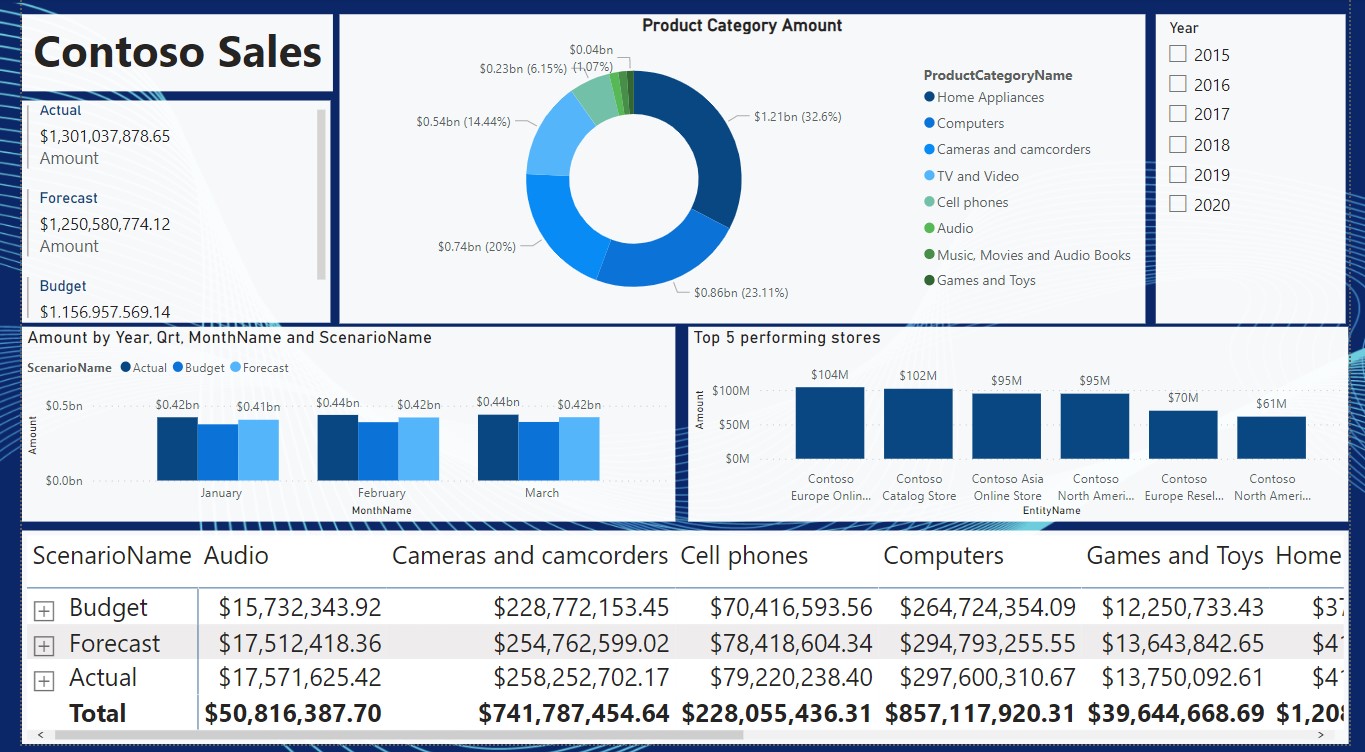Enable the 2018 year filter

click(x=1177, y=143)
